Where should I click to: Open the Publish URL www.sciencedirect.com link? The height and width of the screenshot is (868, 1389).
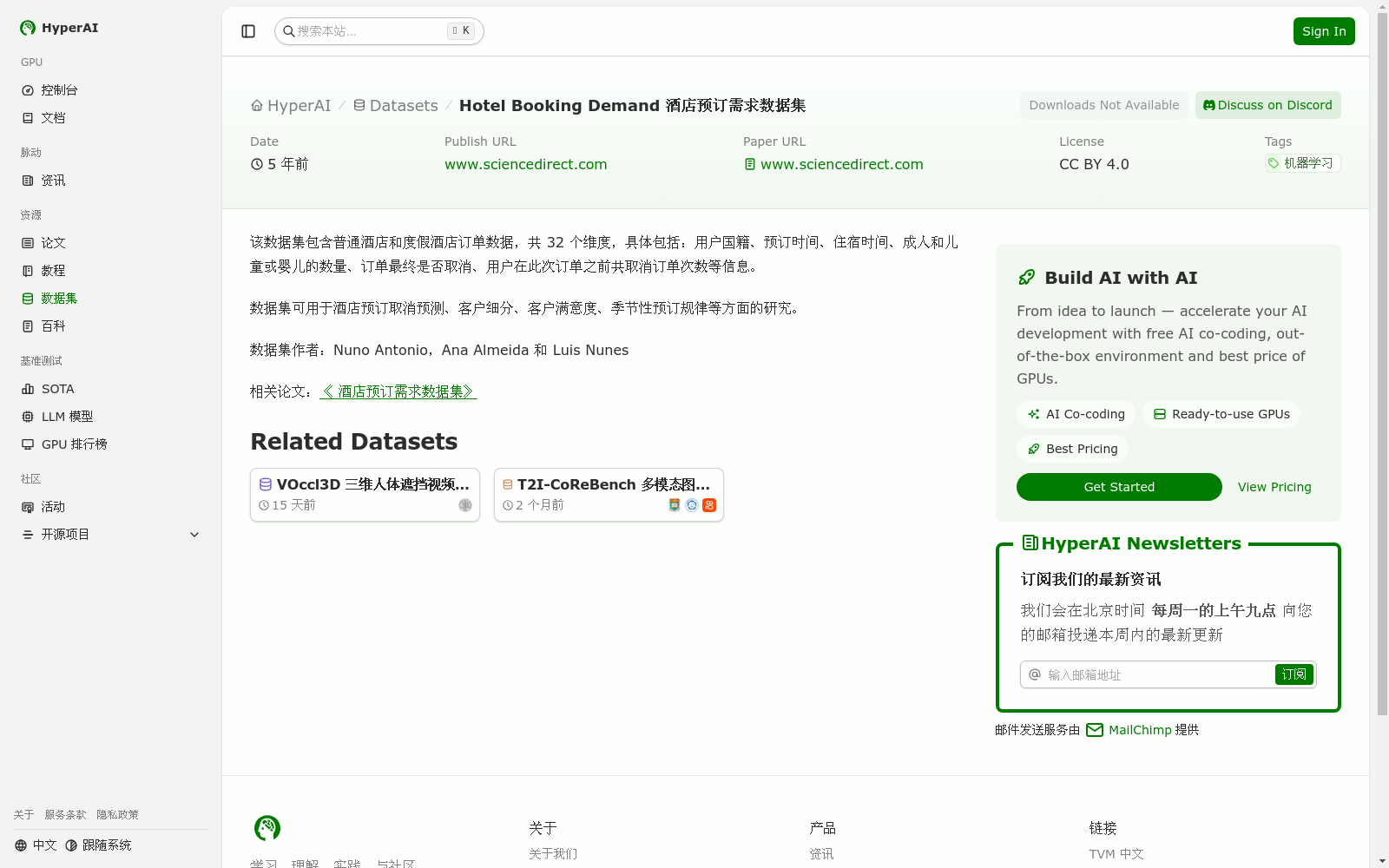525,165
